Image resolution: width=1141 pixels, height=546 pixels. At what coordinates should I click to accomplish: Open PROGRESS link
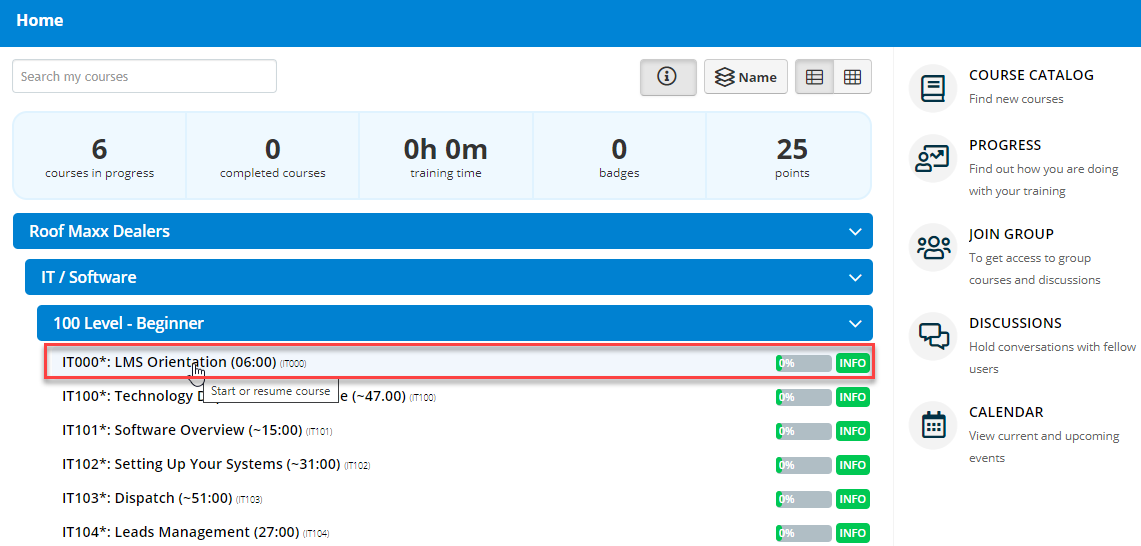tap(1005, 145)
